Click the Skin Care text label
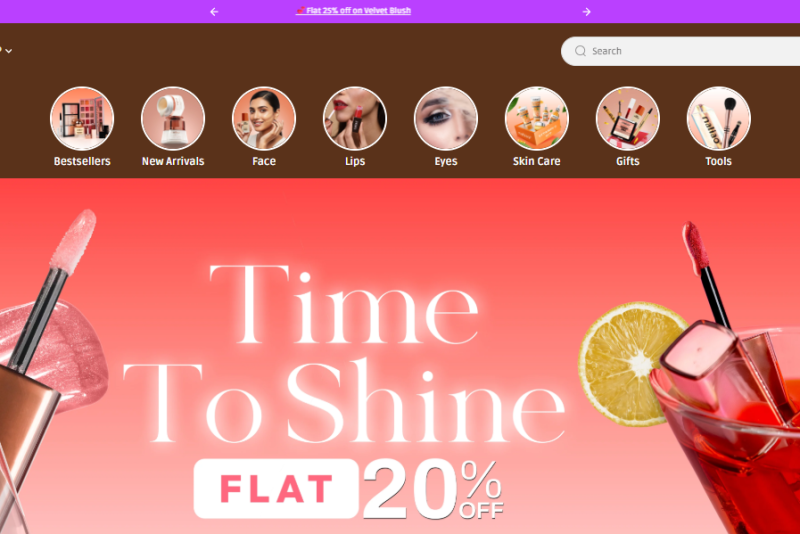Image resolution: width=800 pixels, height=534 pixels. coord(537,161)
